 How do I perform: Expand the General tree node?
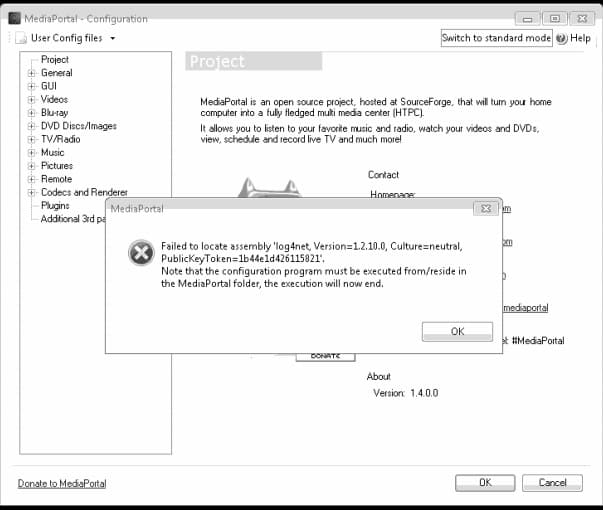pyautogui.click(x=32, y=73)
